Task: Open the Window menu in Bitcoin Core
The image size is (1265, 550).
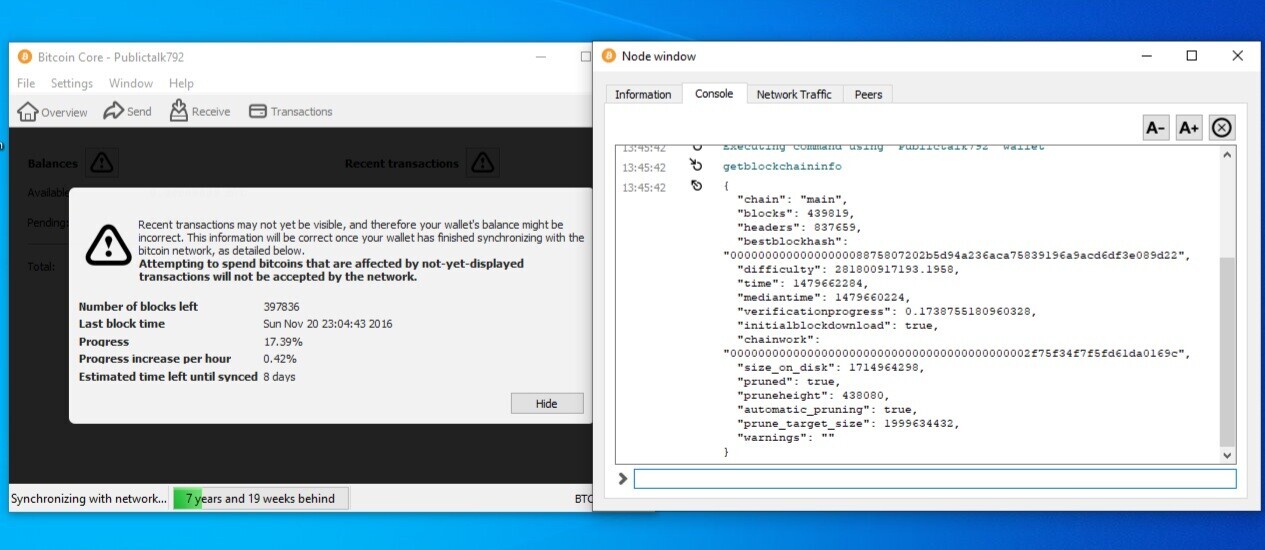Action: pos(131,83)
